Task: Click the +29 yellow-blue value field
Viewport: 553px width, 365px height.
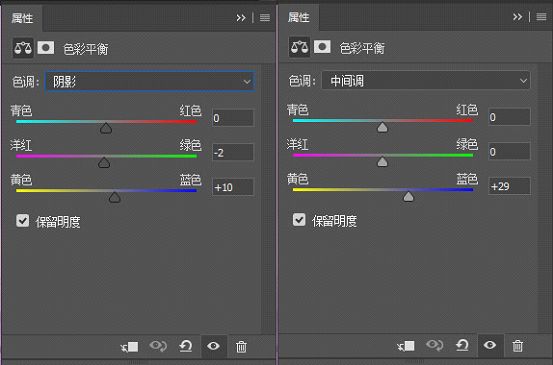Action: pos(509,186)
